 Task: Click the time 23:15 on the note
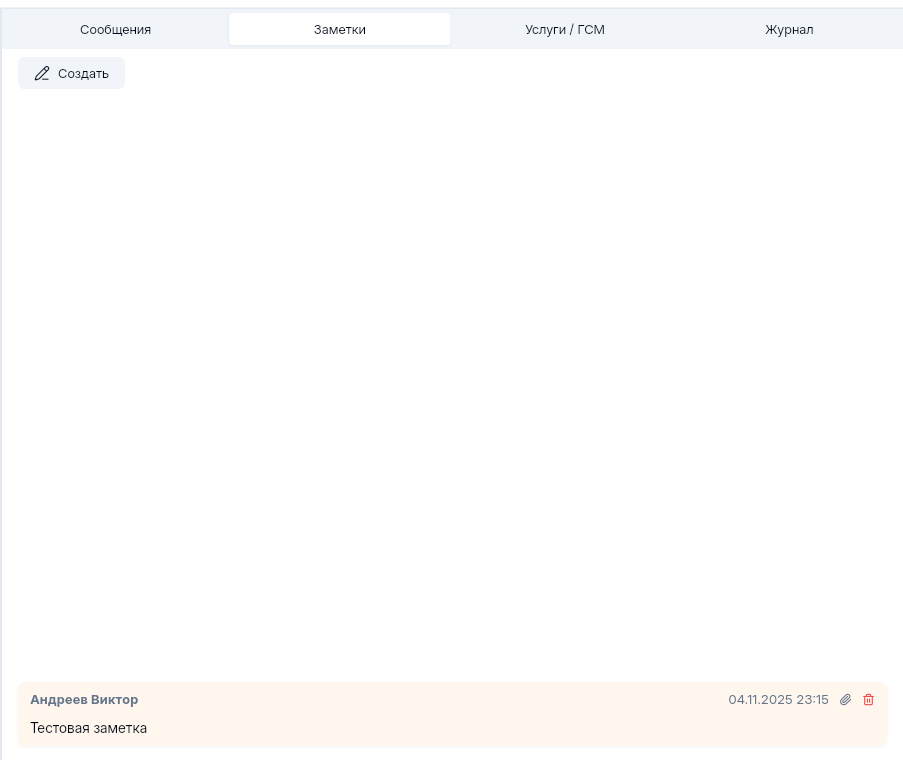point(812,700)
